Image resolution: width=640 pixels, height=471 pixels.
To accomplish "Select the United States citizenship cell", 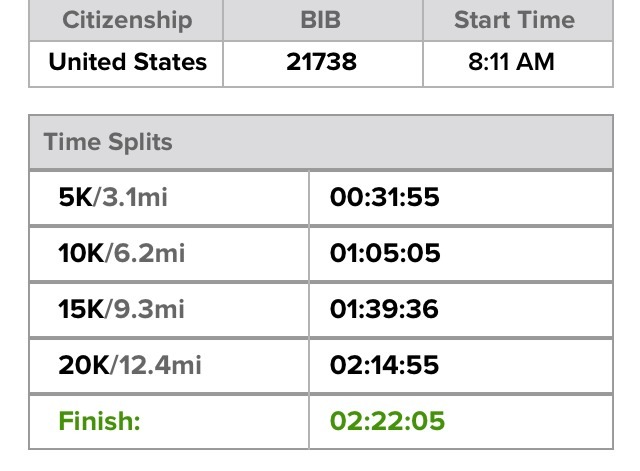I will pyautogui.click(x=127, y=62).
